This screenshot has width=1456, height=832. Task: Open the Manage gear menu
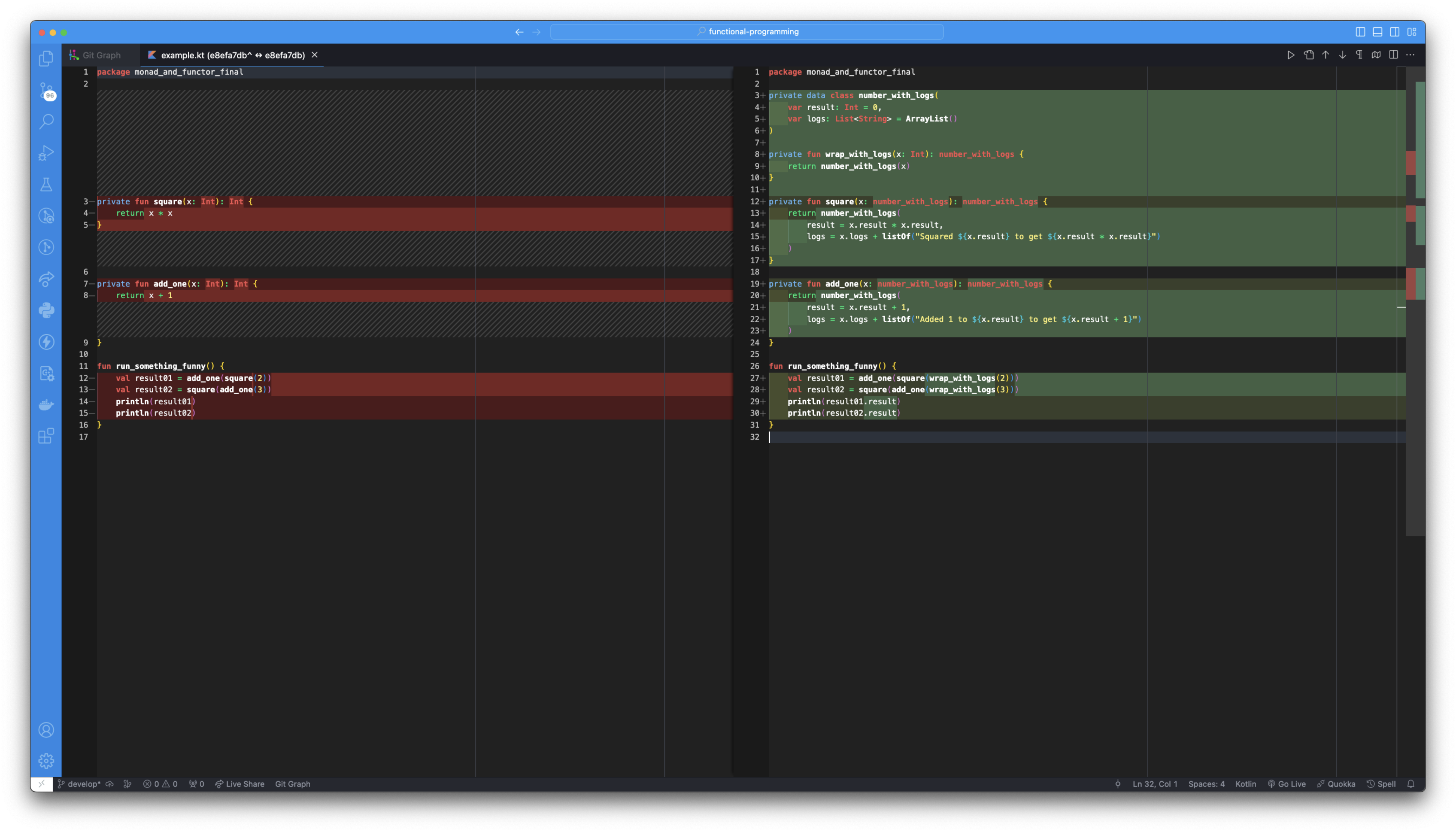pos(46,761)
